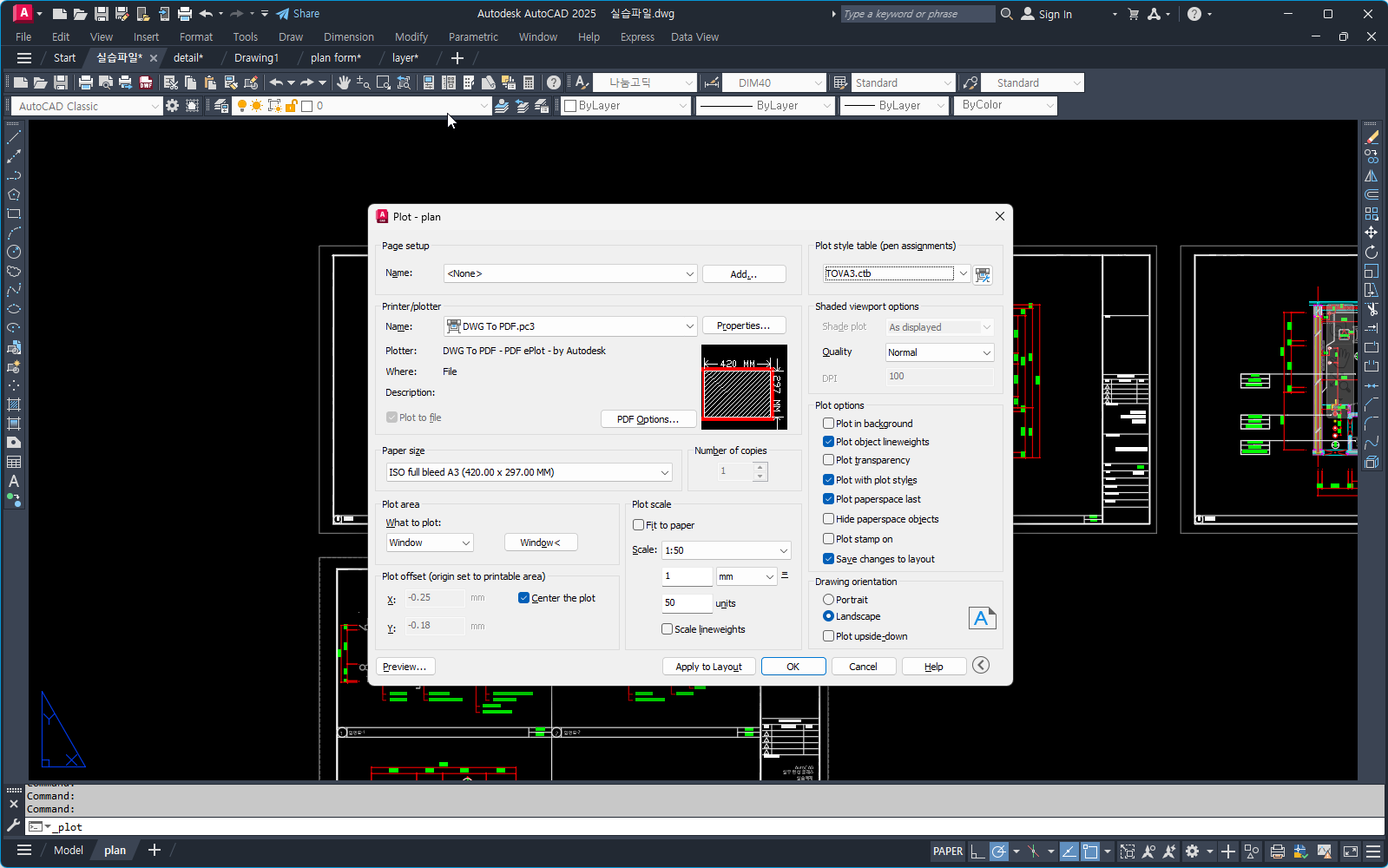This screenshot has width=1388, height=868.
Task: Click the Mirror tool in modify toolbar
Action: pos(1372,175)
